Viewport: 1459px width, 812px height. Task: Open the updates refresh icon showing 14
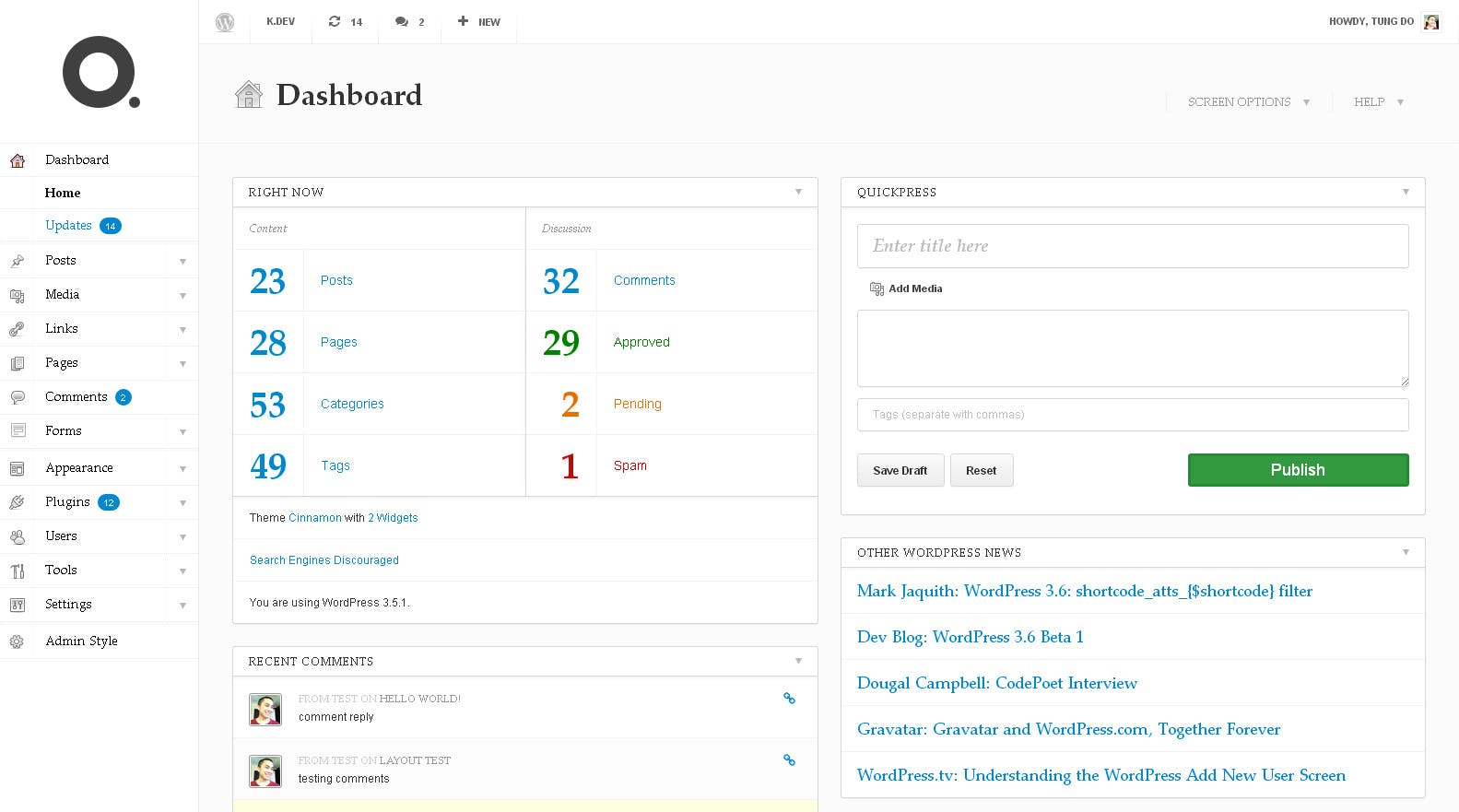(x=335, y=21)
